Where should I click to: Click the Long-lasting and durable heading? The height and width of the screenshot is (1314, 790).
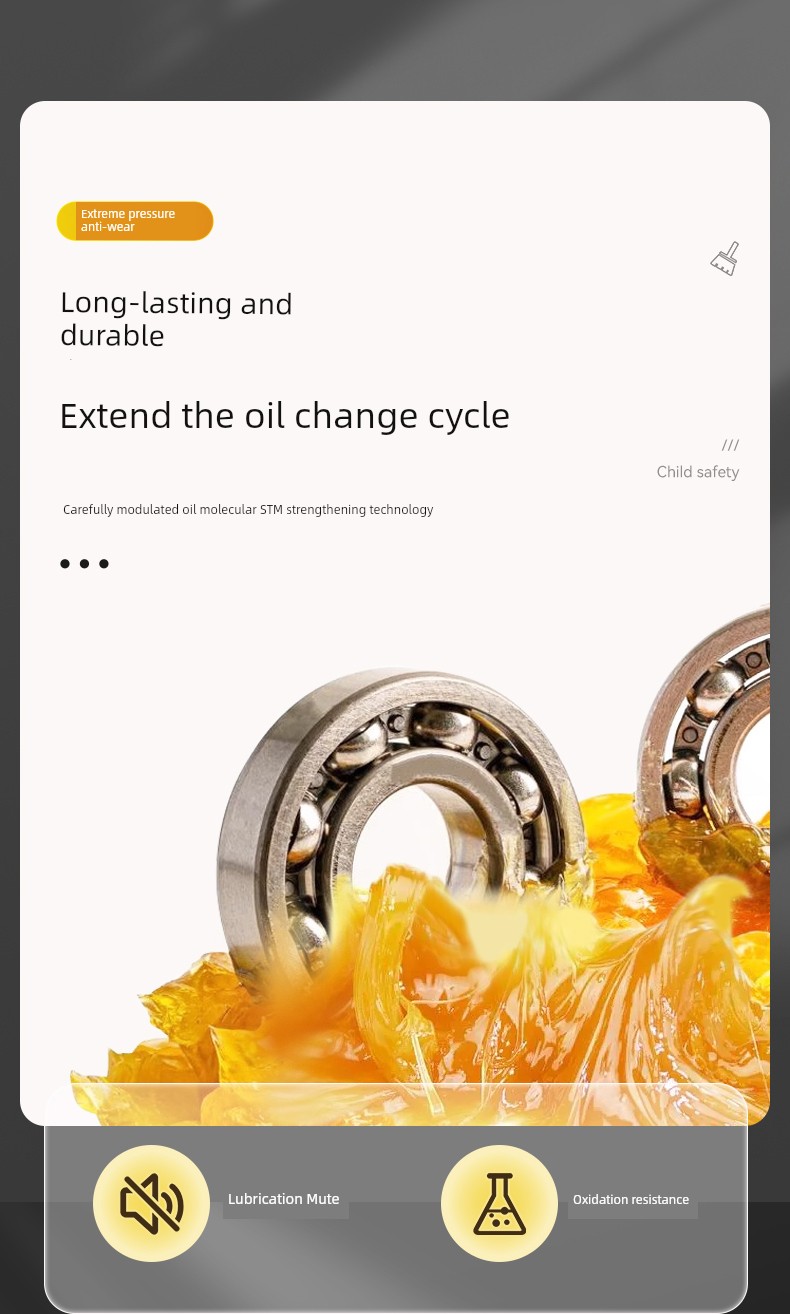[176, 319]
